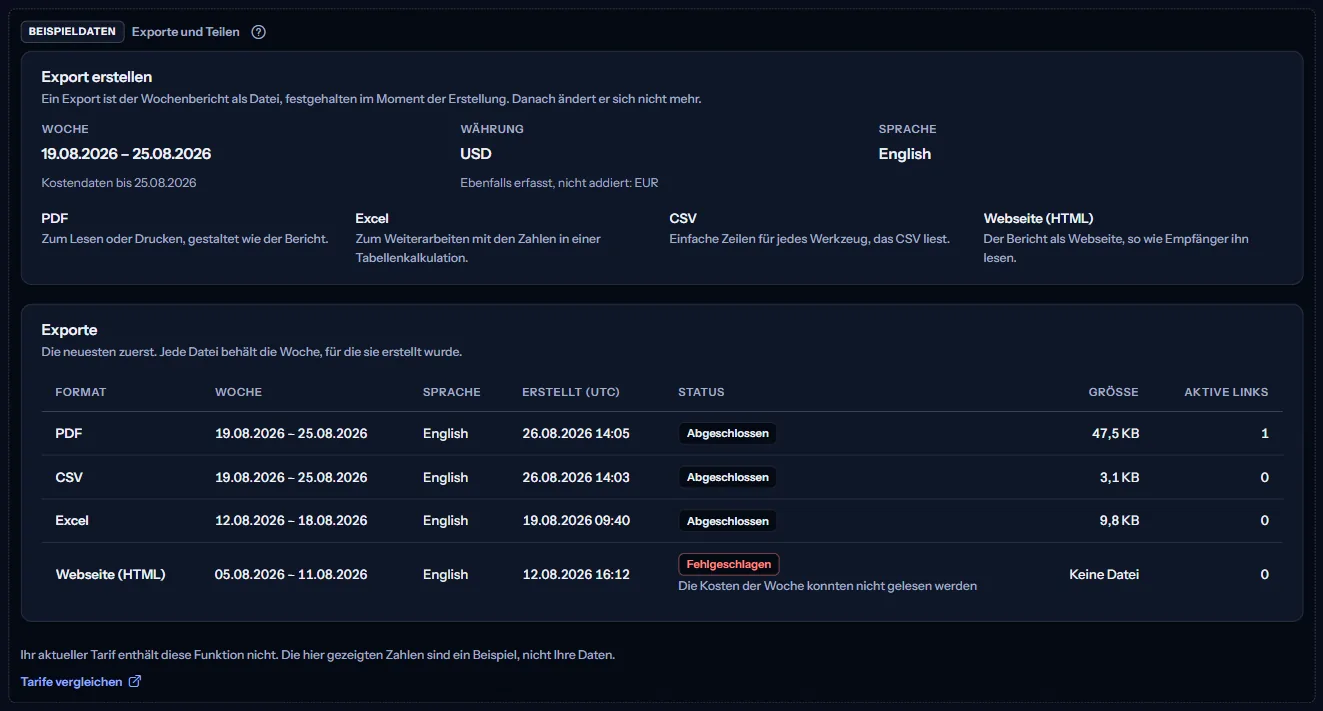Viewport: 1323px width, 711px height.
Task: Click the created time 26.08.2026 14:05
Action: [576, 434]
